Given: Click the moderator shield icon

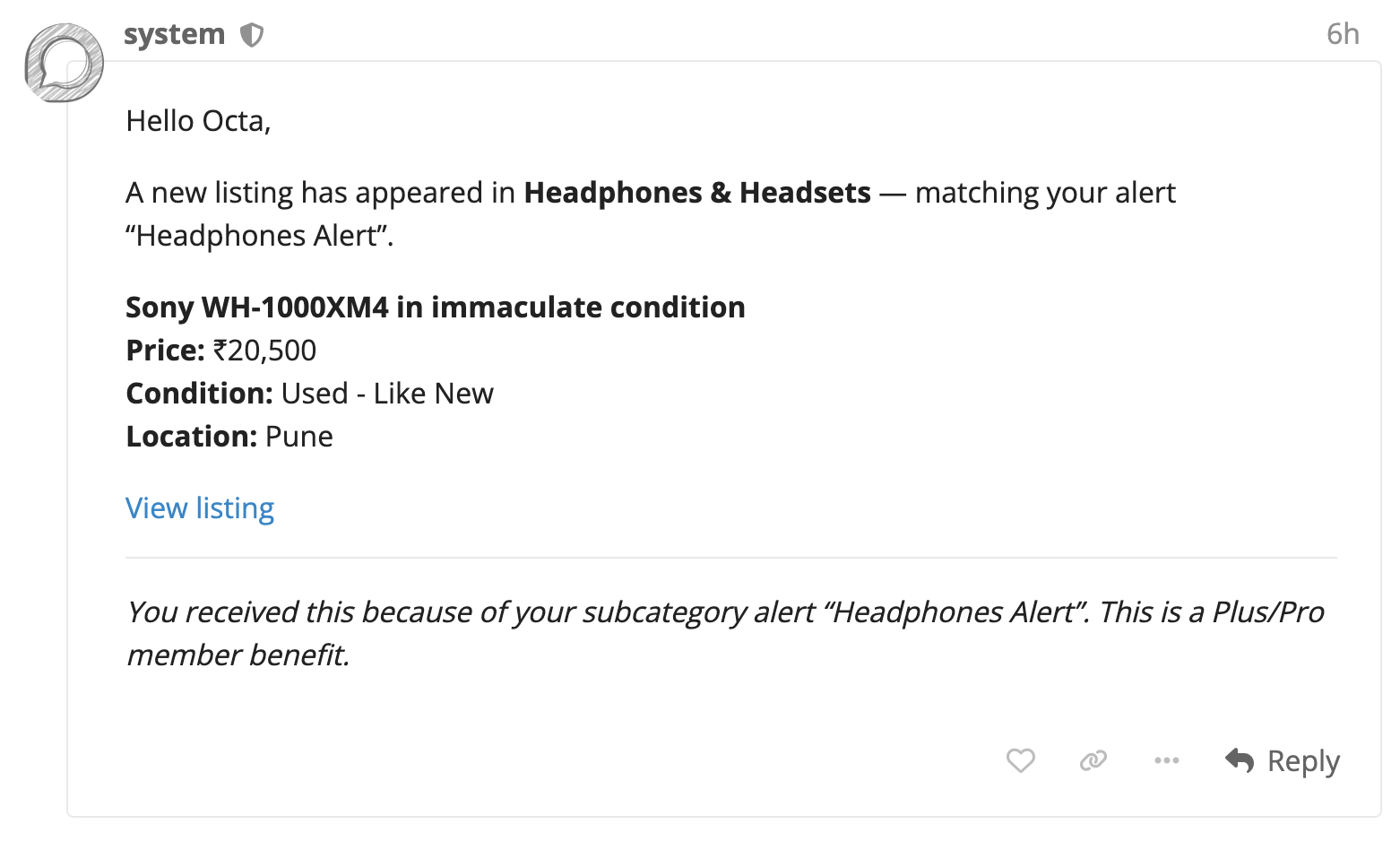Looking at the screenshot, I should click(x=252, y=35).
